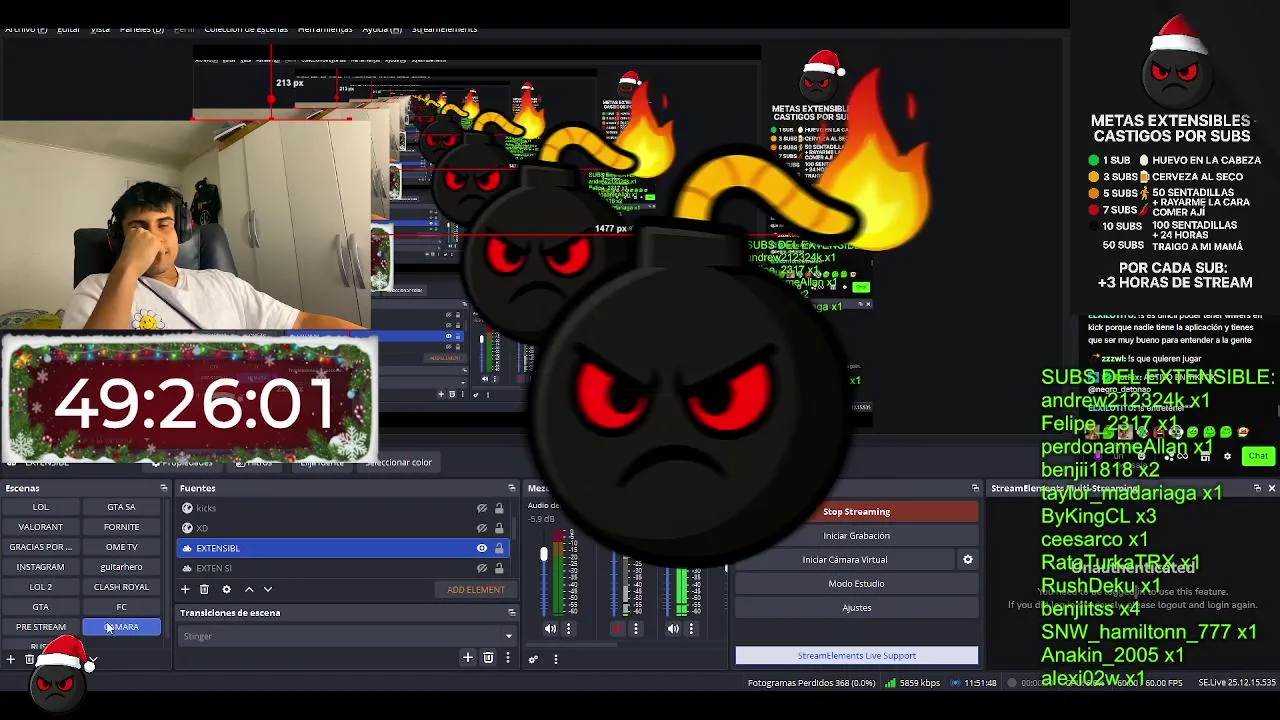Mute third audio channel speaker
Viewport: 1280px width, 720px height.
(673, 629)
